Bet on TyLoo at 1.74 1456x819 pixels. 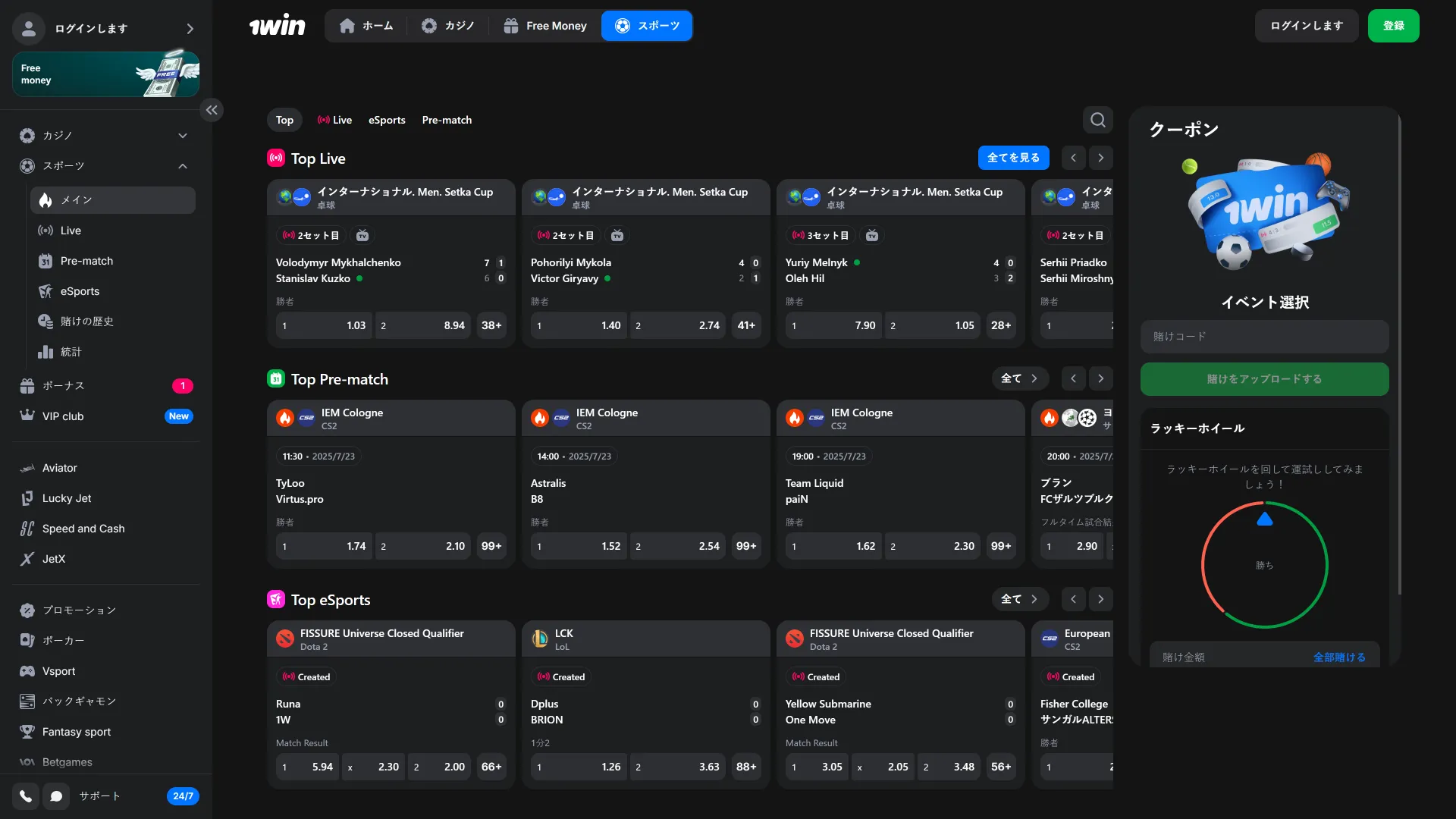coord(324,546)
